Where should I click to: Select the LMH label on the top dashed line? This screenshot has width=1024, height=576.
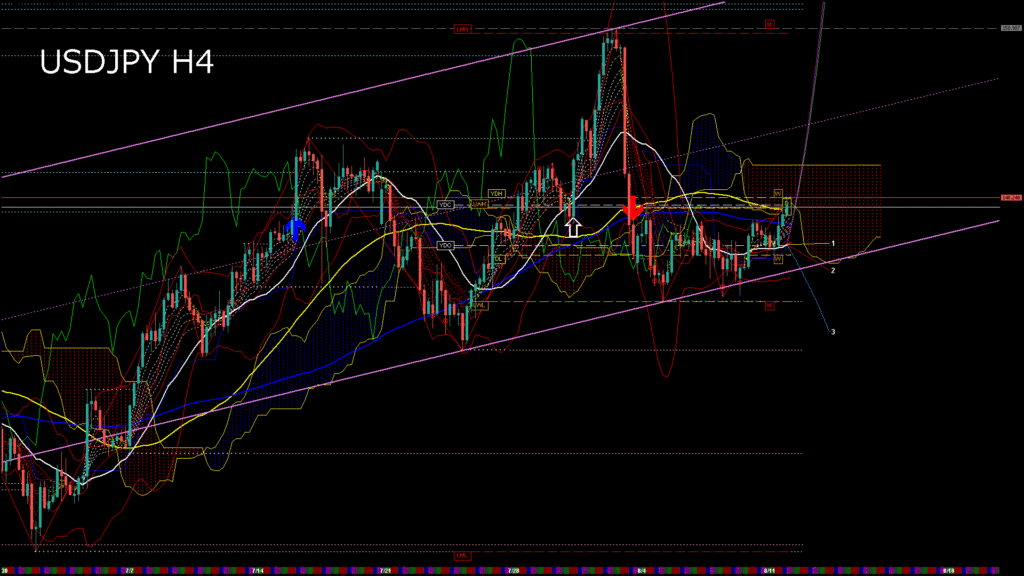(x=462, y=29)
